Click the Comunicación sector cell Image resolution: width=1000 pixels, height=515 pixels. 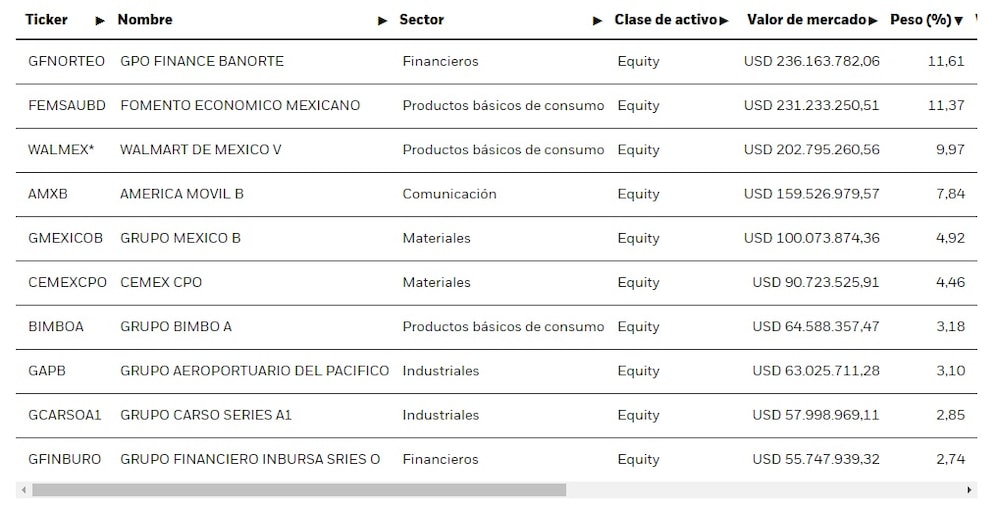point(449,194)
